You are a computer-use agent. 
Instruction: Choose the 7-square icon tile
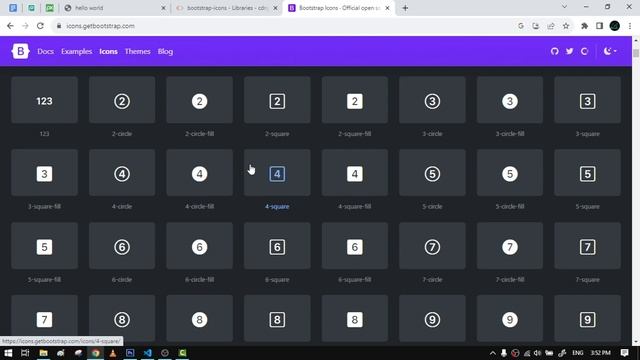(587, 245)
